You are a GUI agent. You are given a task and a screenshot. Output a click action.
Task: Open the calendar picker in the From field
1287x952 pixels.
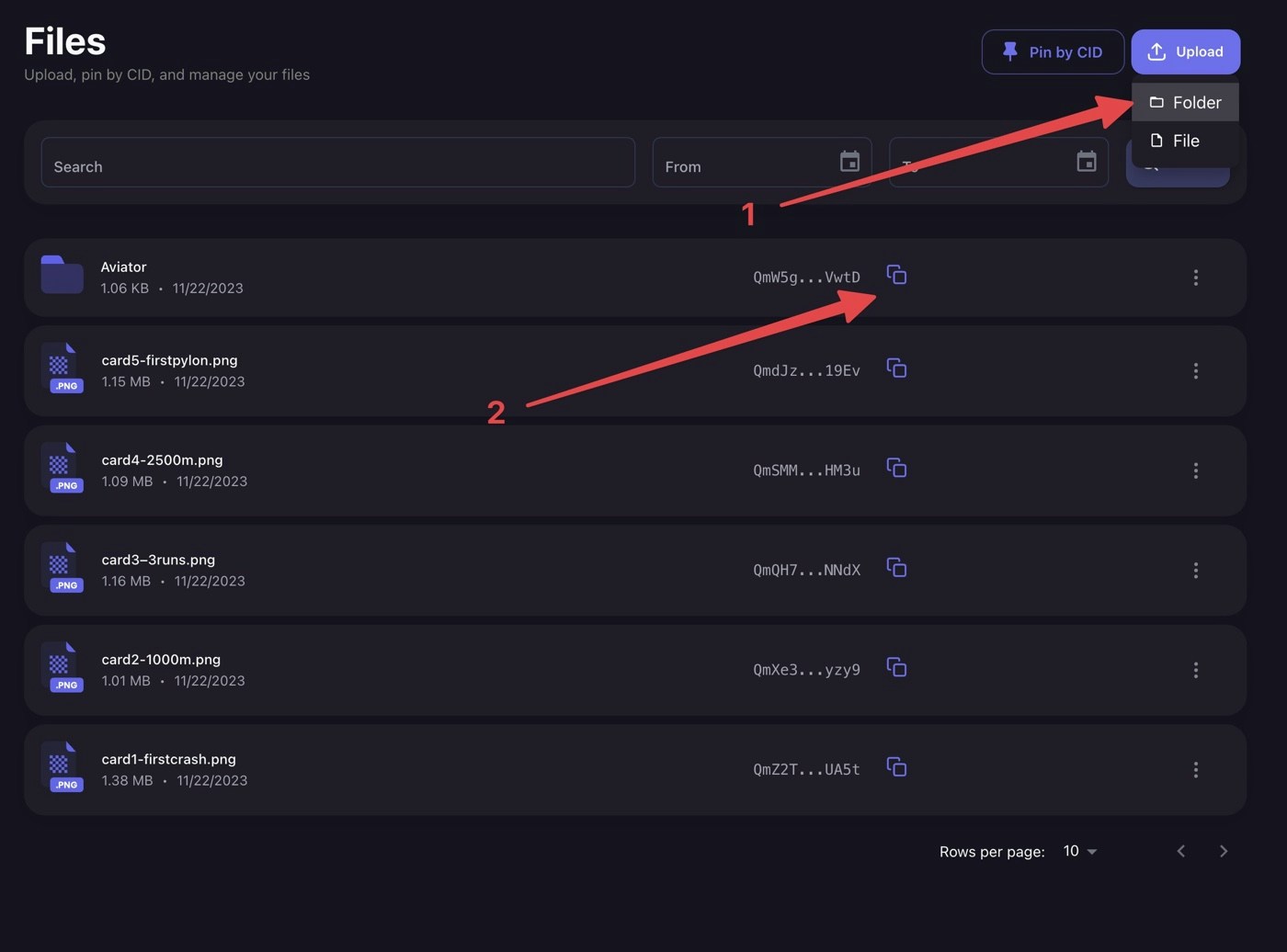pos(849,161)
